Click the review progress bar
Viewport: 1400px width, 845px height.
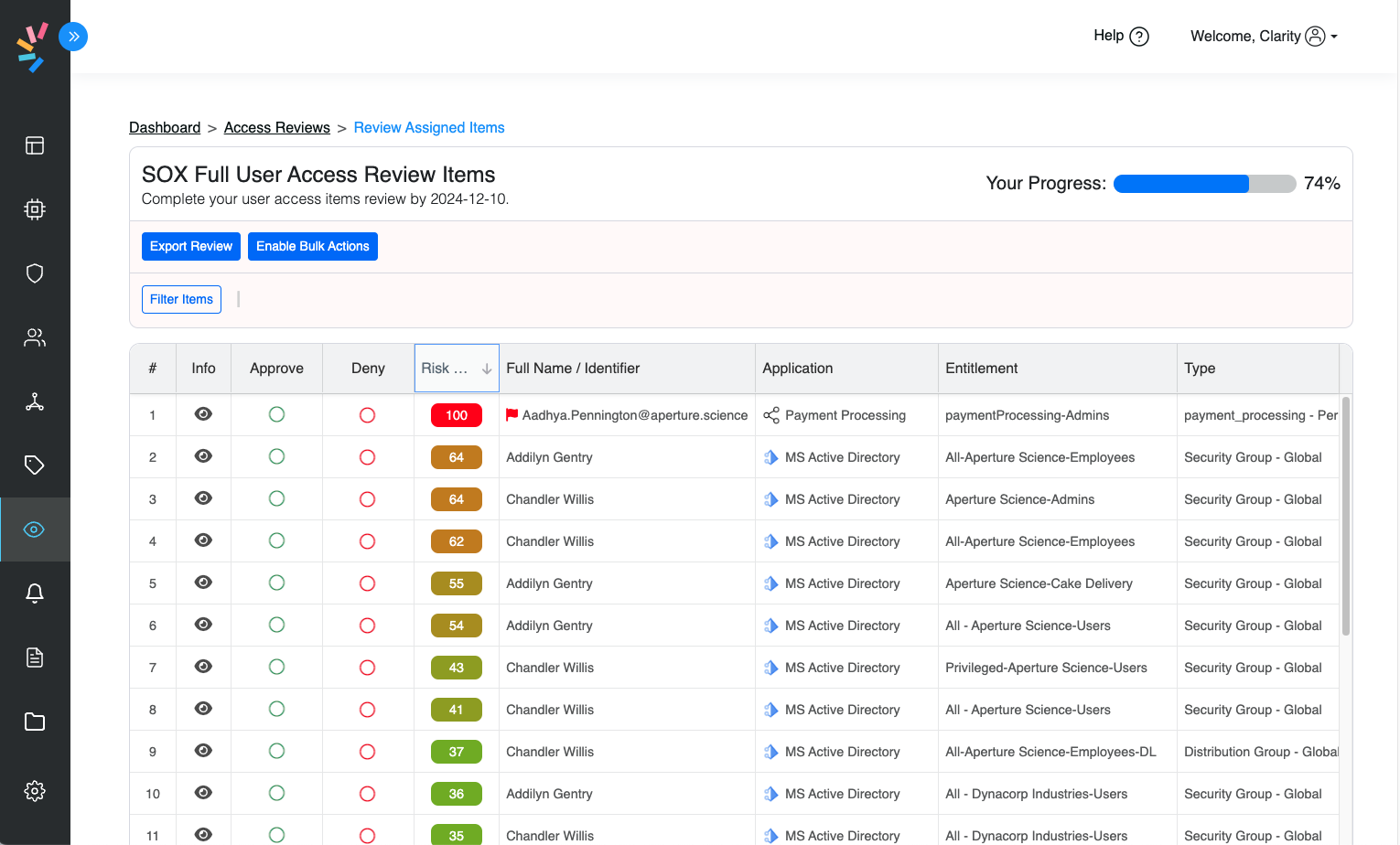pos(1204,184)
